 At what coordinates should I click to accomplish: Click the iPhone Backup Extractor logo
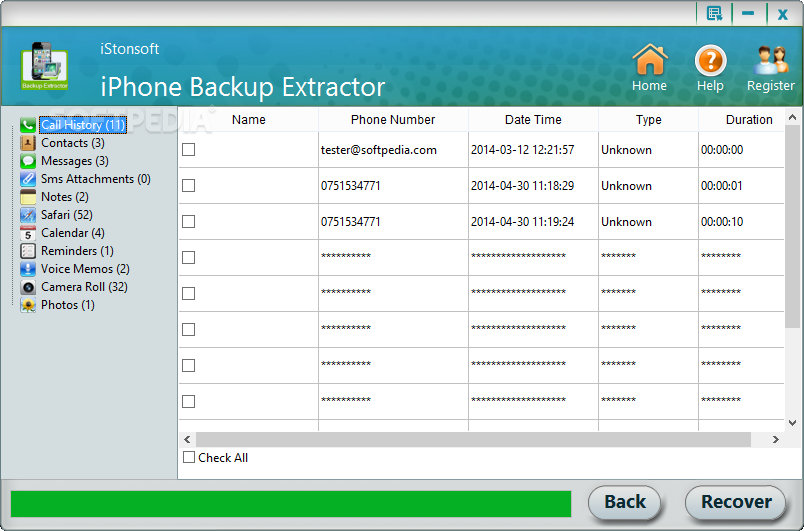point(45,66)
